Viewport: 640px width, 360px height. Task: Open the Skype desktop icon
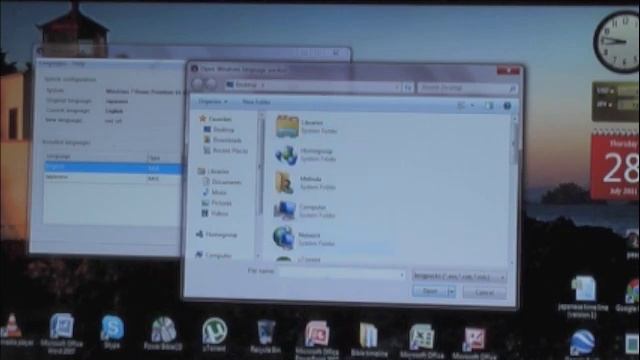112,331
